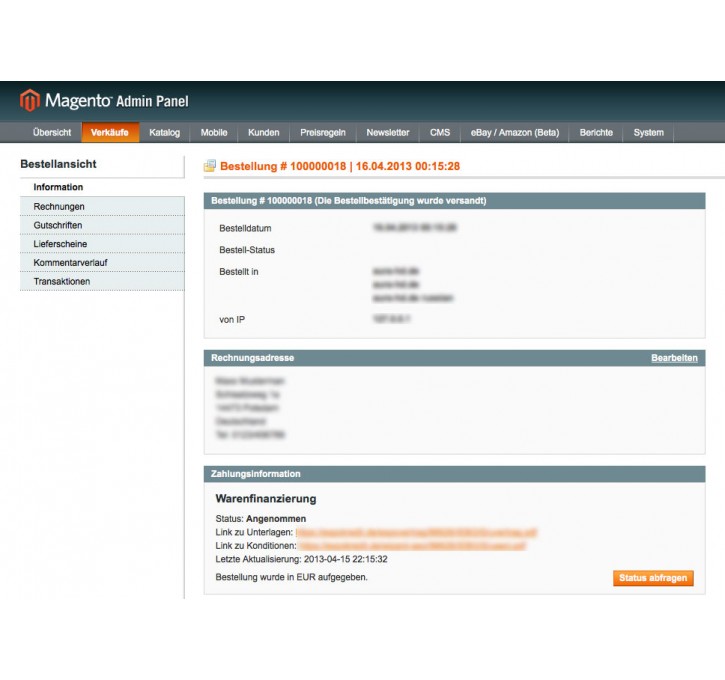Viewport: 725px width, 680px height.
Task: Open the Katalog menu
Action: tap(164, 133)
